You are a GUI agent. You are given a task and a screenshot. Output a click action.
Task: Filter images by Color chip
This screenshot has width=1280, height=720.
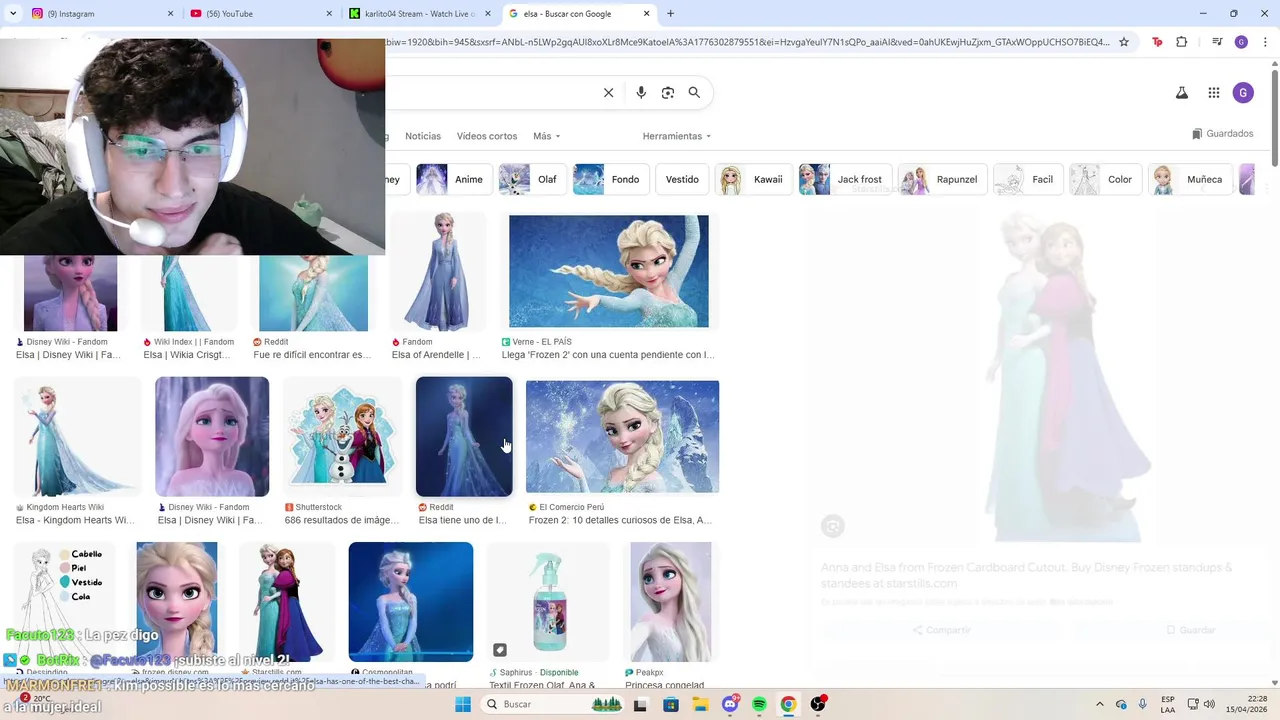[x=1105, y=180]
